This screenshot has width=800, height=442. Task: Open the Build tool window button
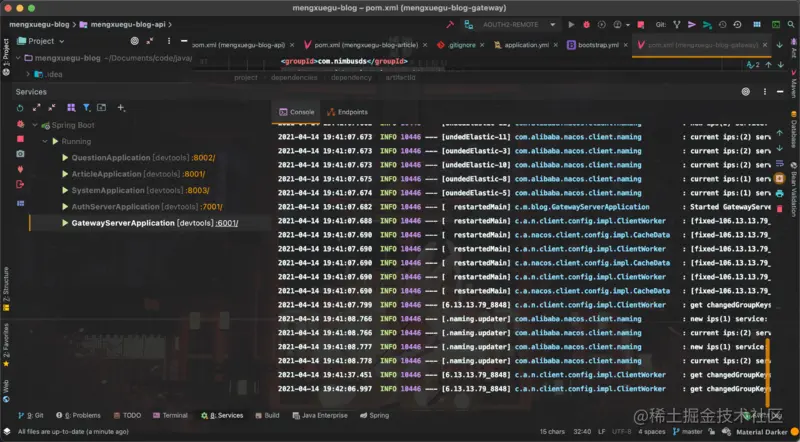tap(267, 415)
